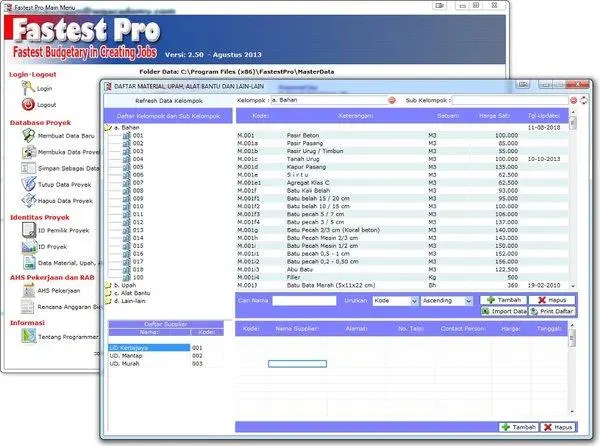Select the Batu Kali Belah row
The height and width of the screenshot is (446, 600).
click(x=402, y=190)
